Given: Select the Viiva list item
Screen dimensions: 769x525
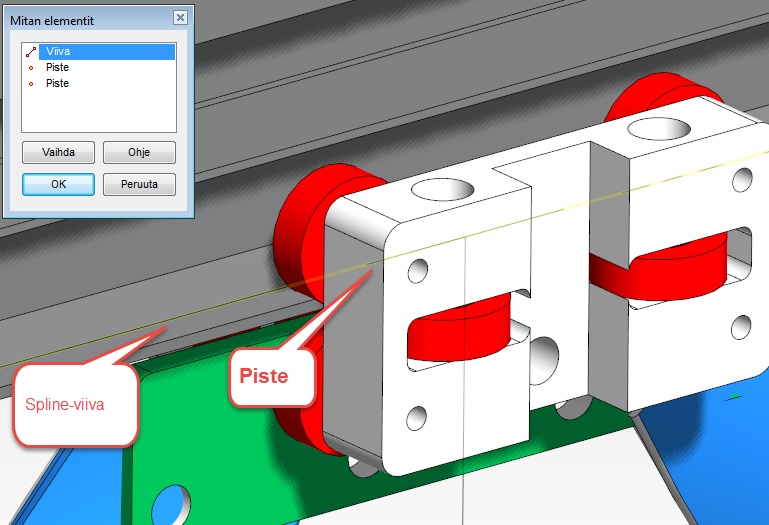Looking at the screenshot, I should pos(58,52).
